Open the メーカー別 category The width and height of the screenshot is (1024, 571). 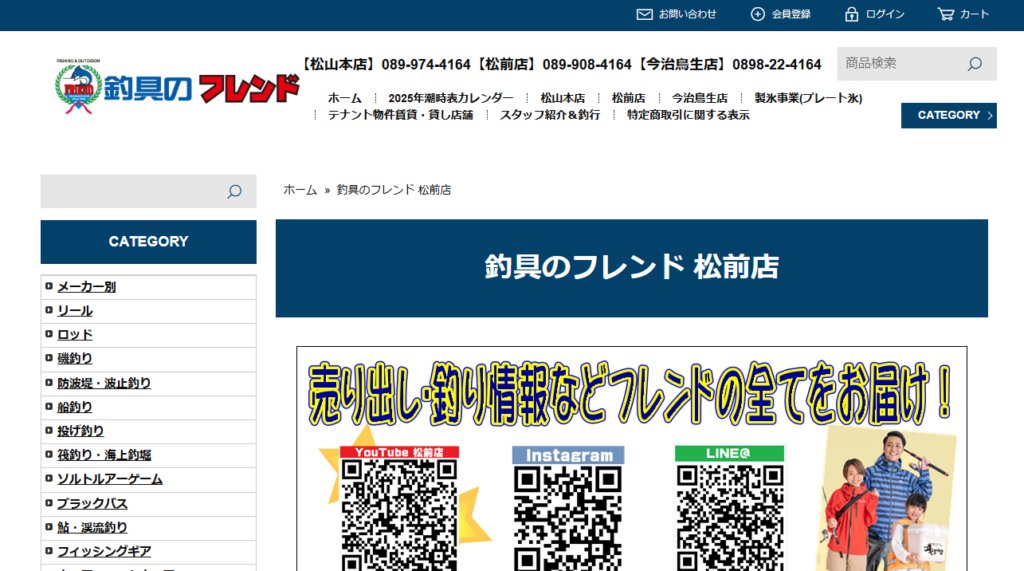86,287
